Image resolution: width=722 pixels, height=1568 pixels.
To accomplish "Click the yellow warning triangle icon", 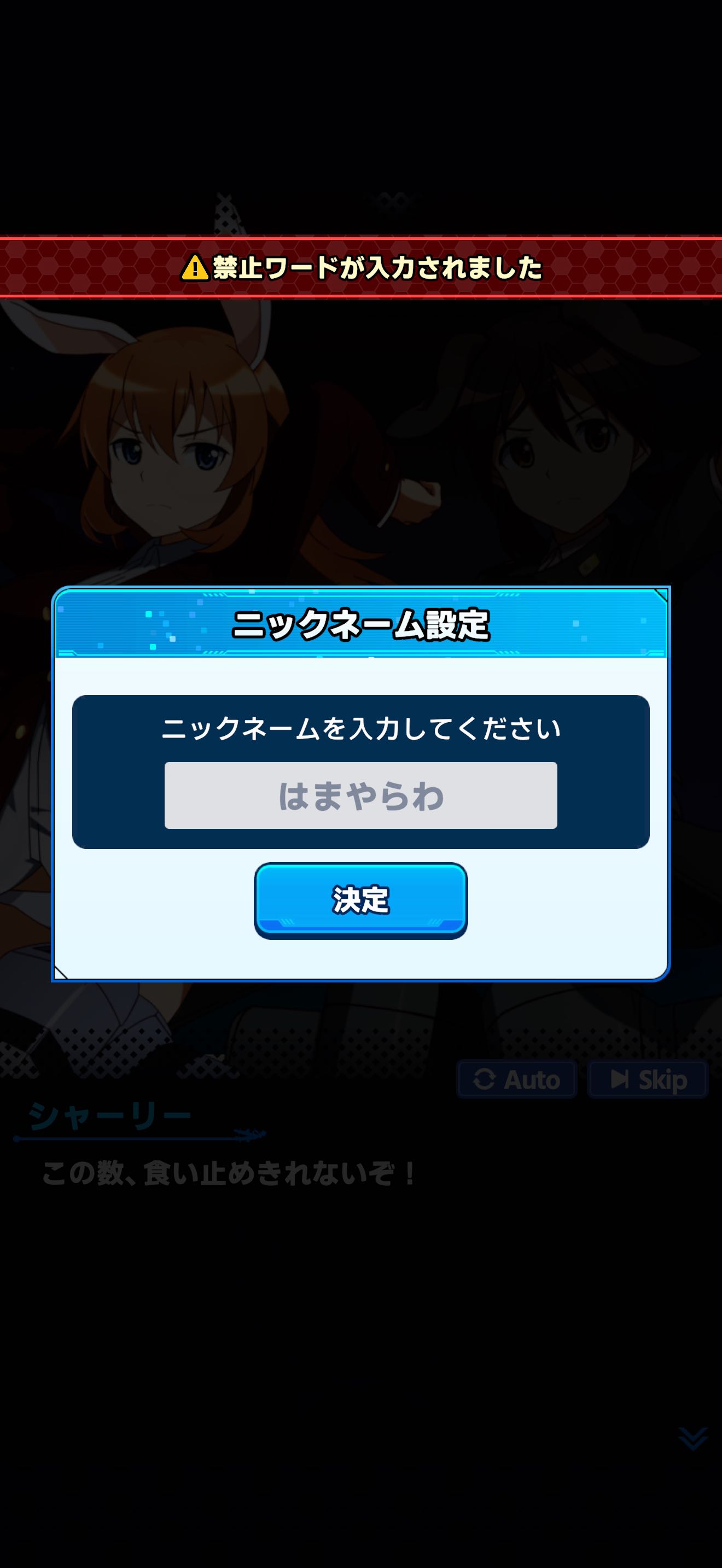I will (195, 268).
